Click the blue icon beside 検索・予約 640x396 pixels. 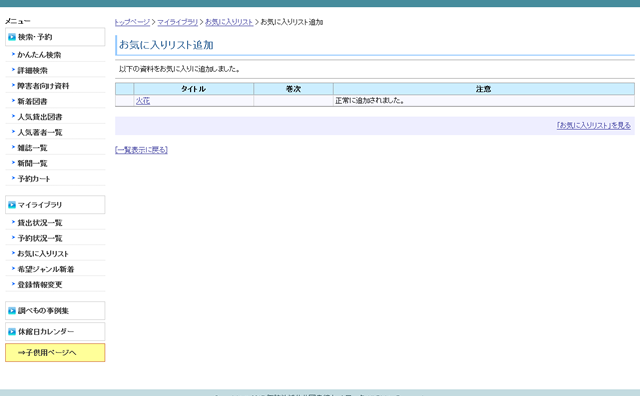click(x=12, y=37)
